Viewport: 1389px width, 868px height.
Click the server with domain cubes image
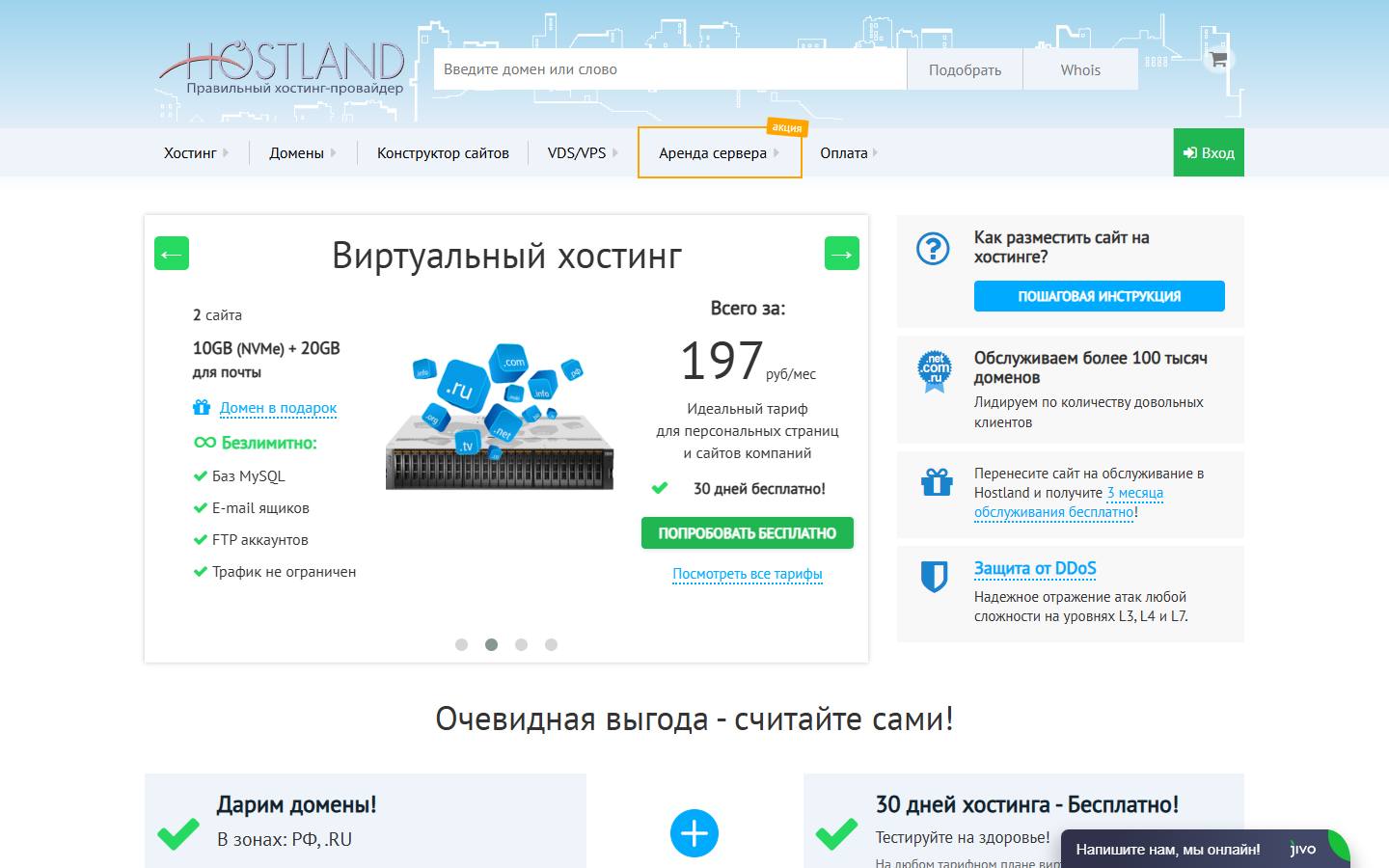(500, 417)
